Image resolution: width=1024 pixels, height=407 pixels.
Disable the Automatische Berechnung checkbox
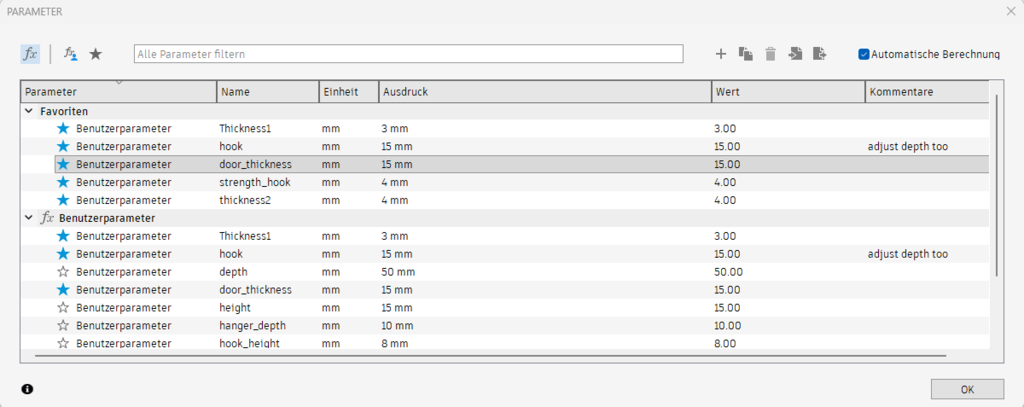point(864,54)
